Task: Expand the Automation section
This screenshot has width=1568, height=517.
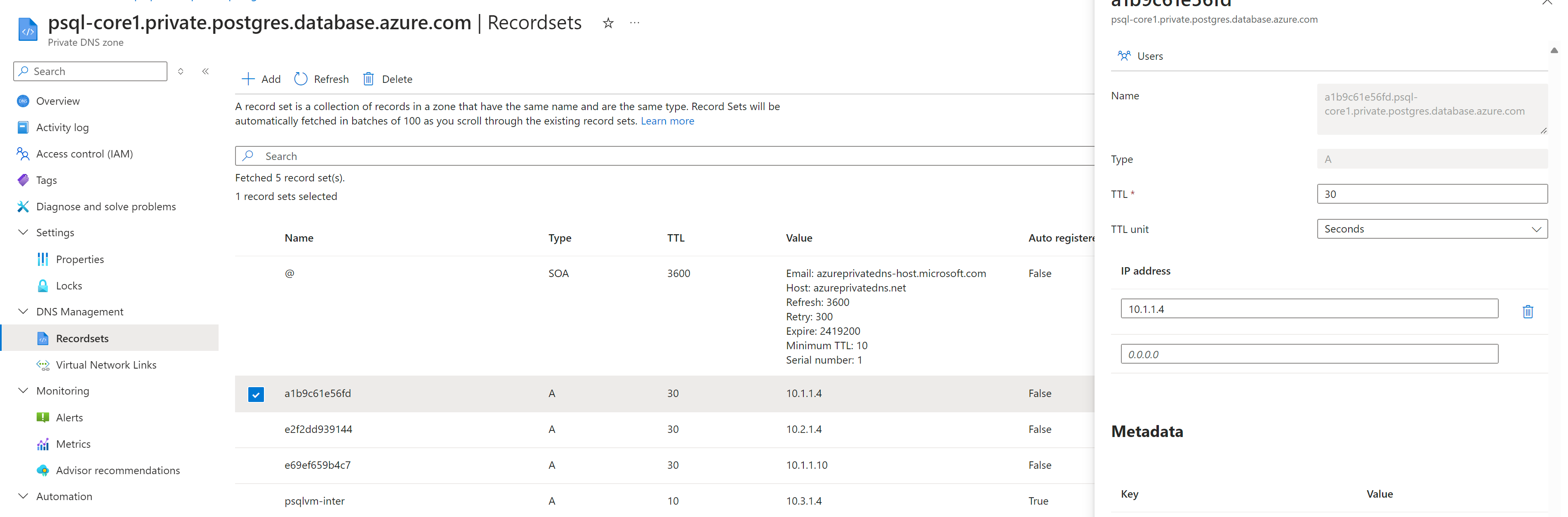Action: click(x=23, y=496)
